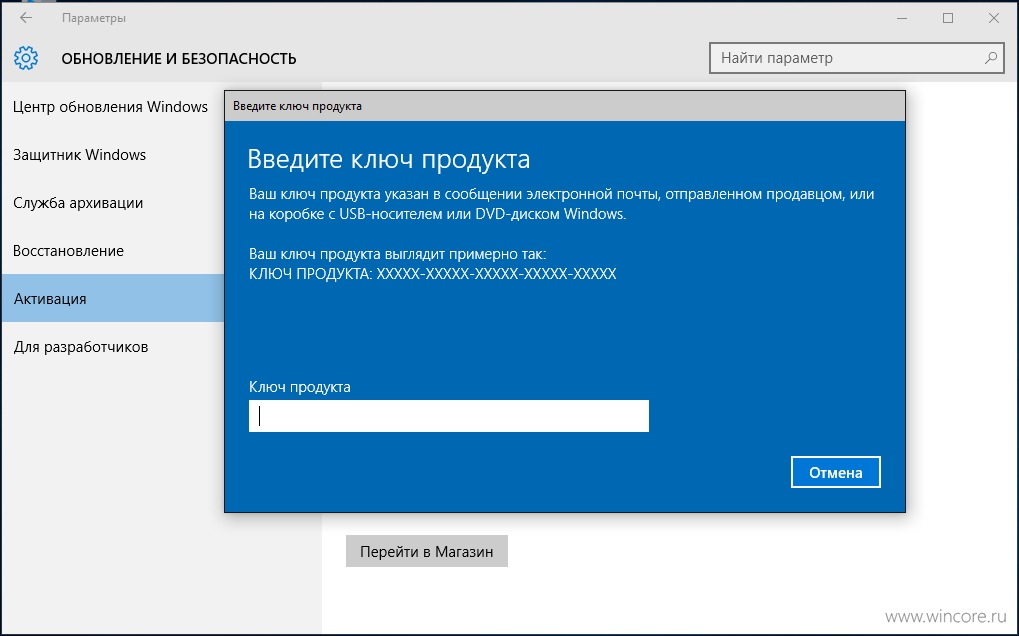Image resolution: width=1019 pixels, height=636 pixels.
Task: Click the Ключ продукта input field
Action: tap(448, 416)
